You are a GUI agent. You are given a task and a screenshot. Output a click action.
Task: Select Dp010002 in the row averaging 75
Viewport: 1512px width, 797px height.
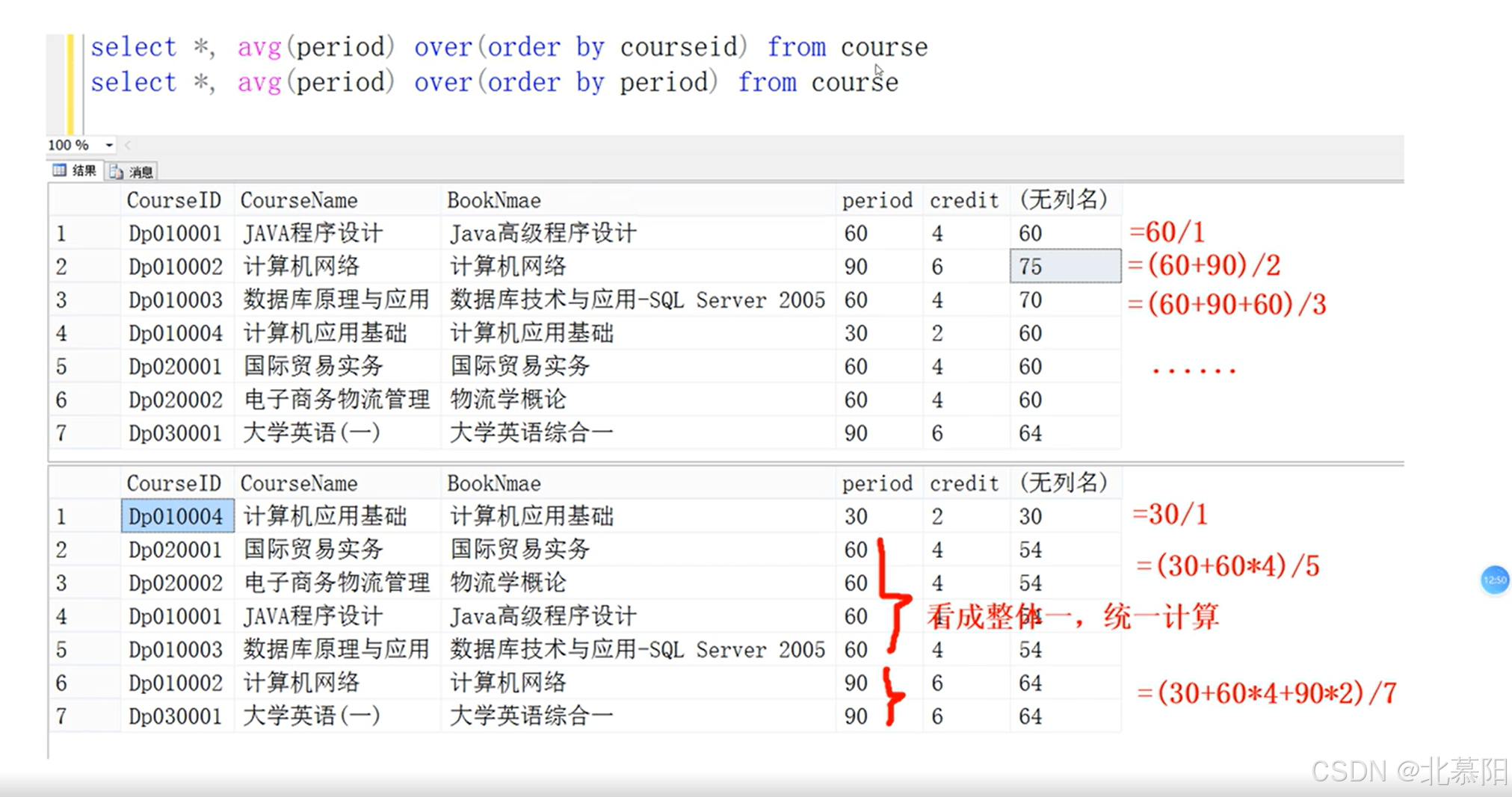(177, 267)
